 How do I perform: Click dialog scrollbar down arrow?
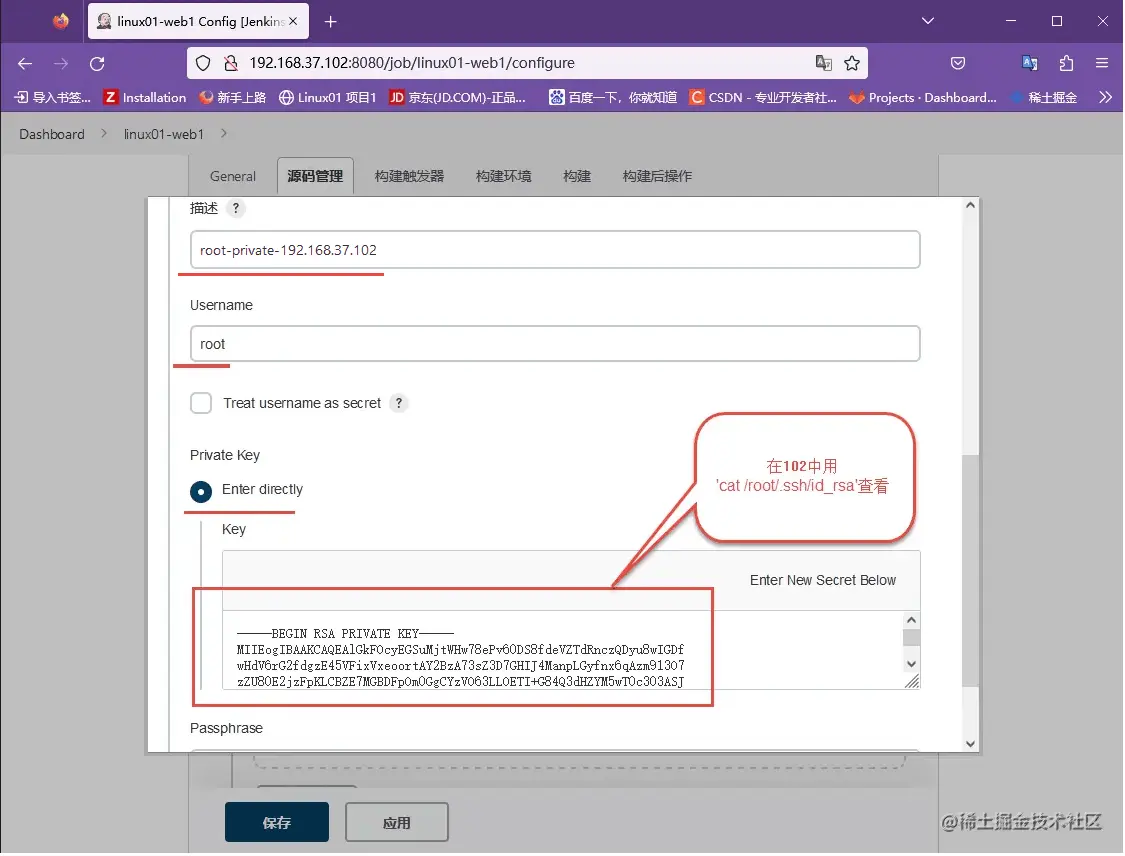tap(970, 744)
